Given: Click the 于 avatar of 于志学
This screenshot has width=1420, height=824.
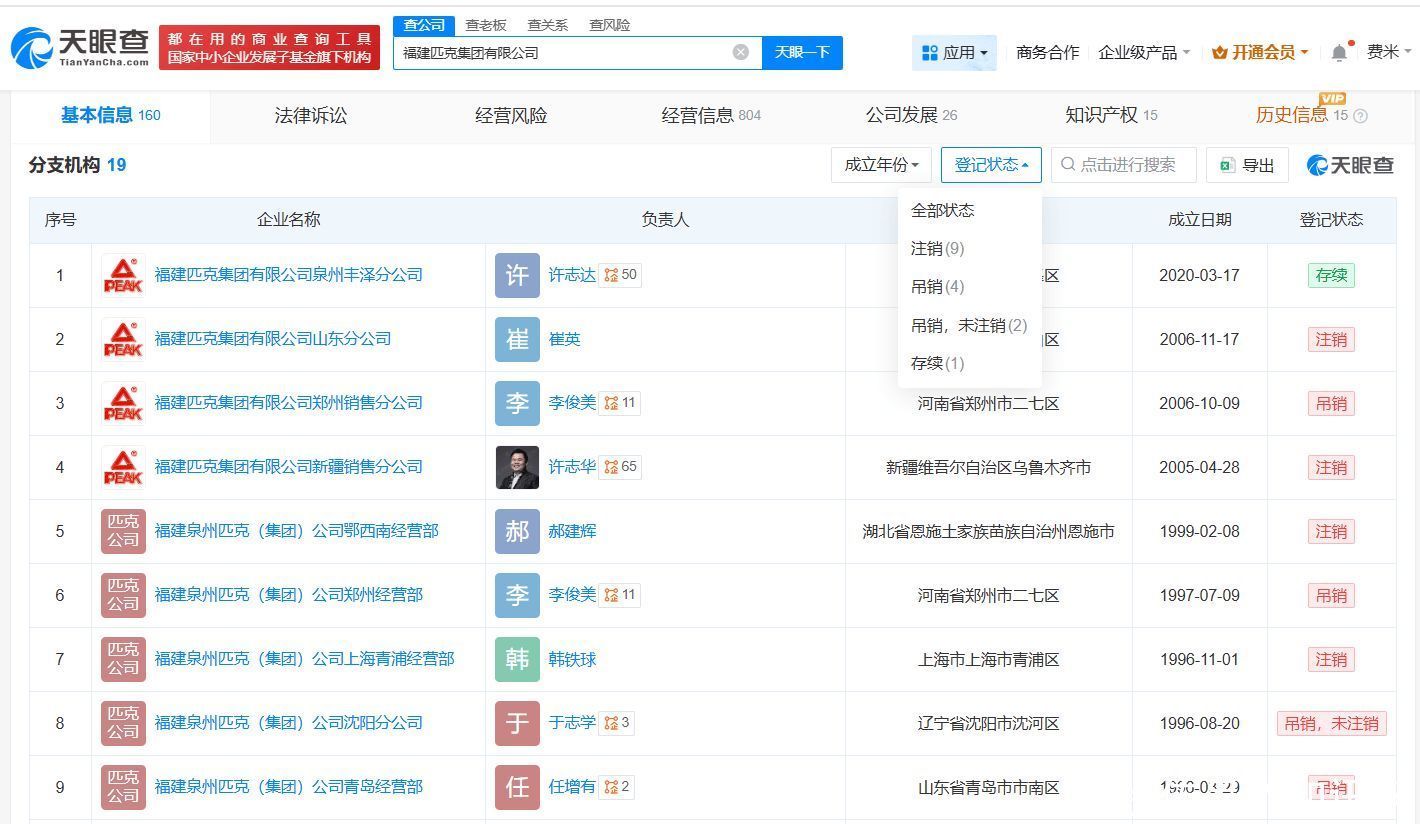Looking at the screenshot, I should pyautogui.click(x=517, y=723).
